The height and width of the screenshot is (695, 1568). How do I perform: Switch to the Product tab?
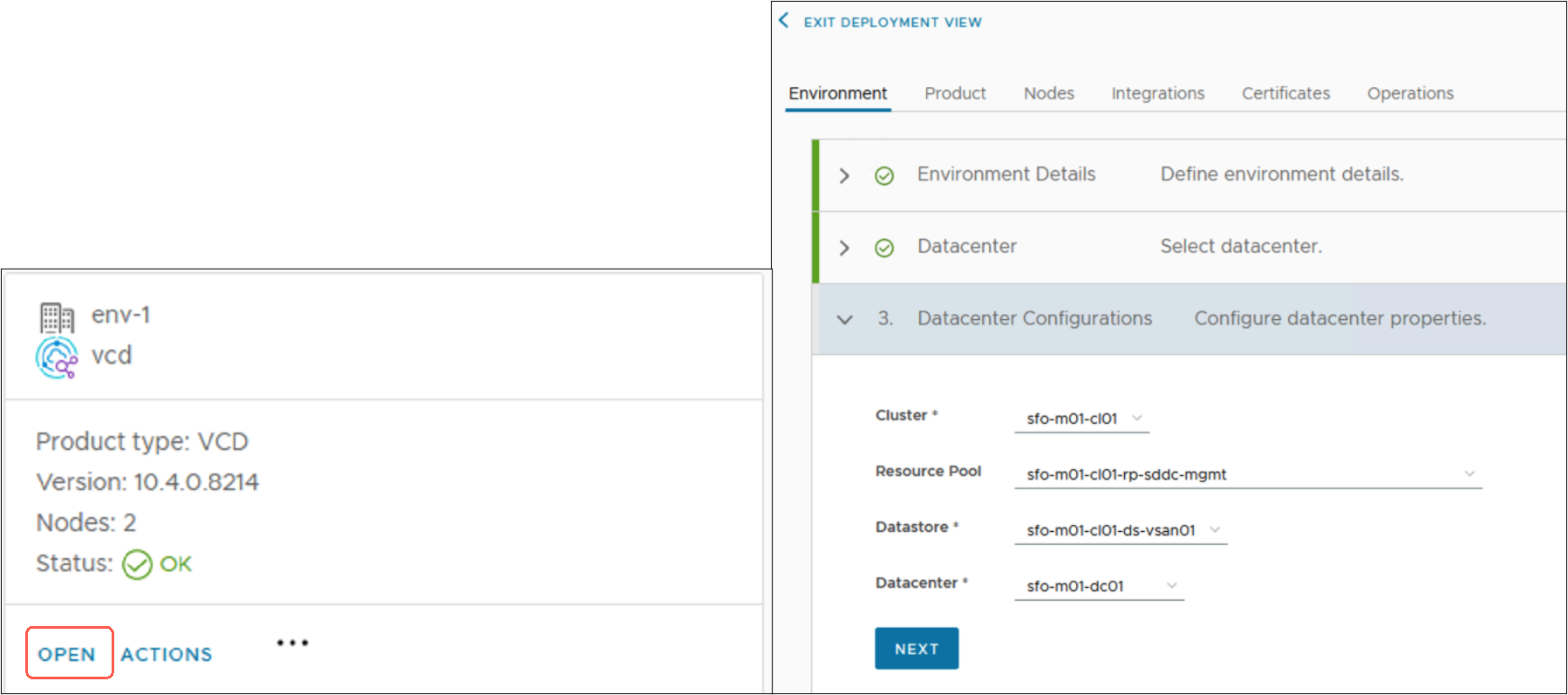tap(955, 93)
